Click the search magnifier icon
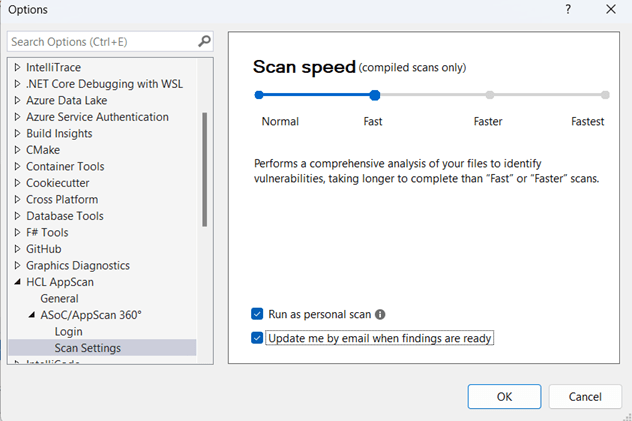This screenshot has height=421, width=632. pyautogui.click(x=204, y=41)
